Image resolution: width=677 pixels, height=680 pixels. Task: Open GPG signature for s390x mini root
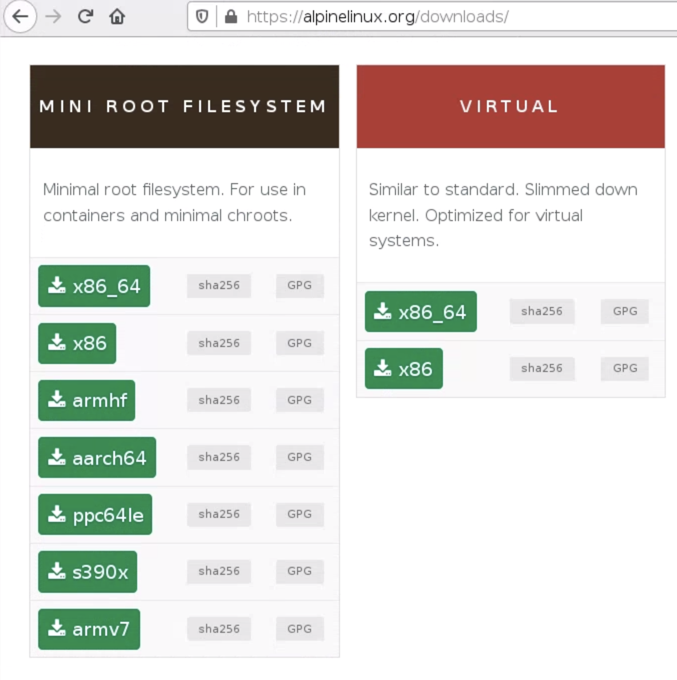[x=300, y=572]
